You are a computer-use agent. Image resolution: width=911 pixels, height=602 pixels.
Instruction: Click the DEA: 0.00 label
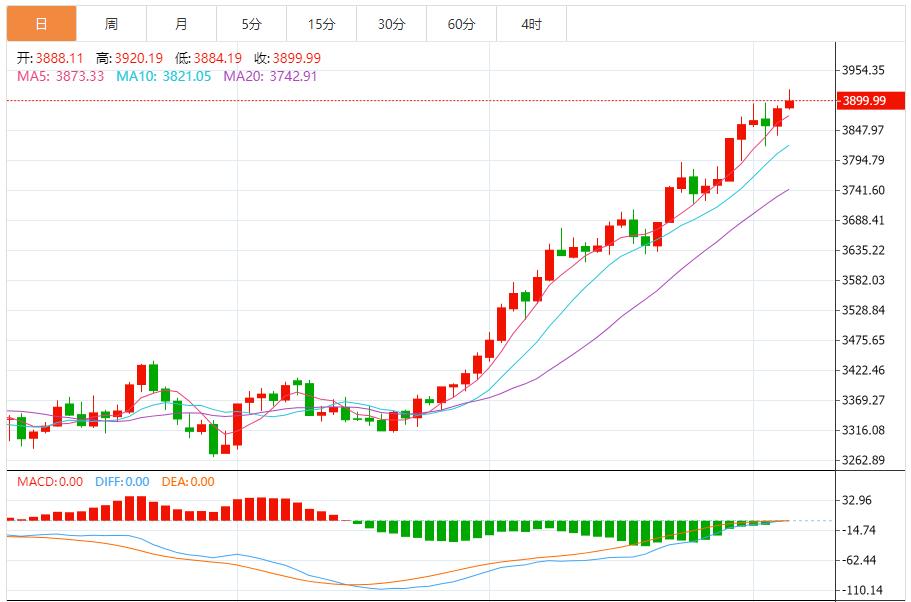[187, 482]
